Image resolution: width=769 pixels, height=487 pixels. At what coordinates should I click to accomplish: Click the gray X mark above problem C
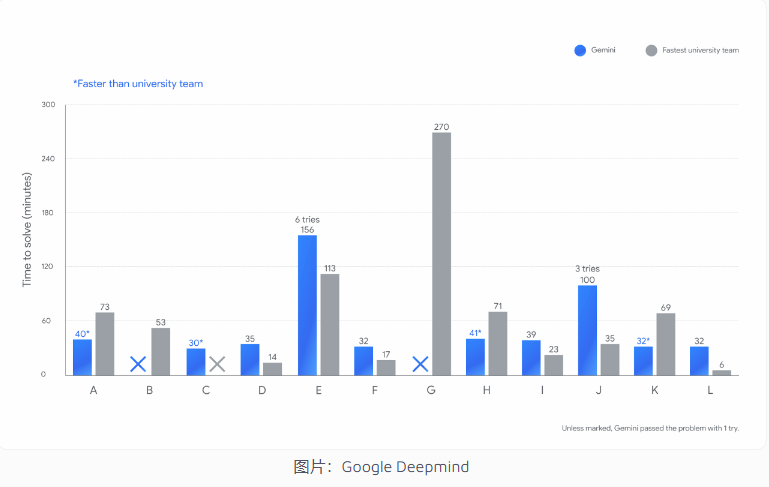(x=217, y=365)
